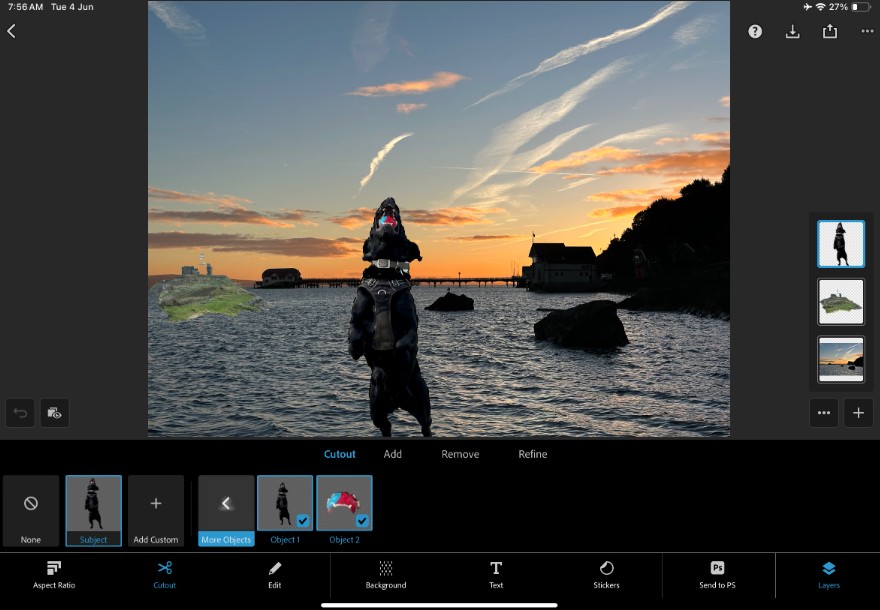Viewport: 880px width, 610px height.
Task: Open layer options three-dot menu
Action: (x=823, y=412)
